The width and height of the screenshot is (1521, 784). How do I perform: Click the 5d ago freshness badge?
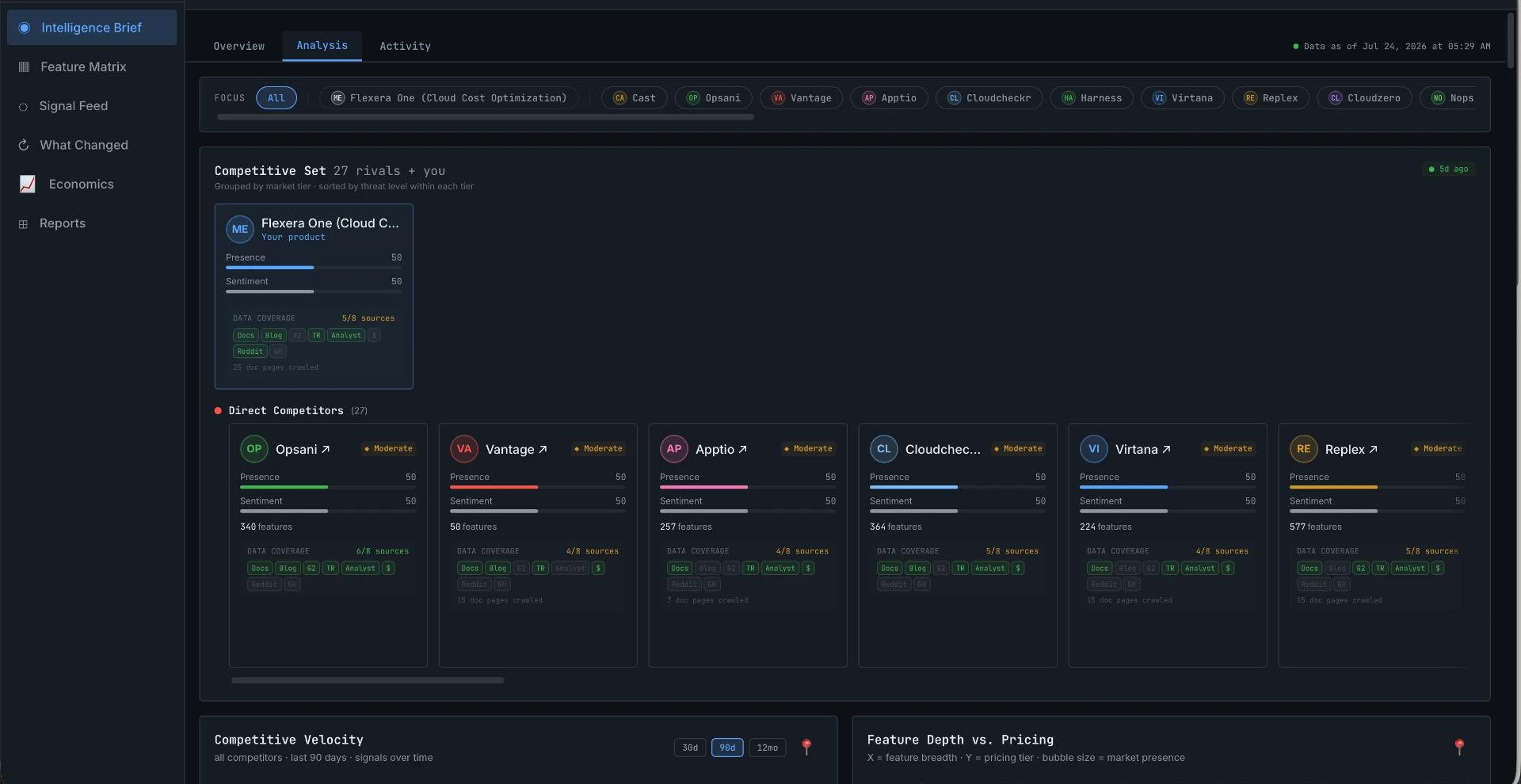coord(1448,169)
